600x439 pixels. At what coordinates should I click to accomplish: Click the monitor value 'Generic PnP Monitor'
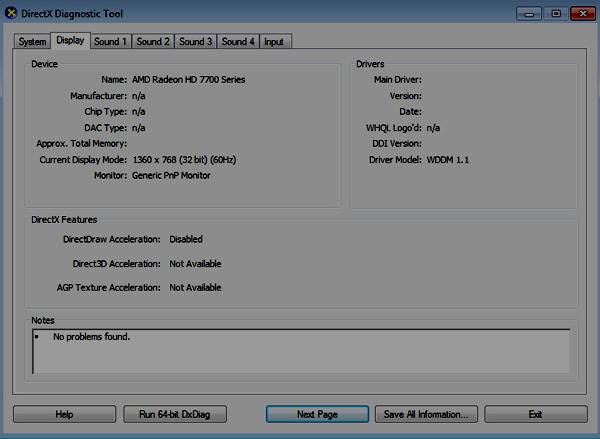pos(171,175)
